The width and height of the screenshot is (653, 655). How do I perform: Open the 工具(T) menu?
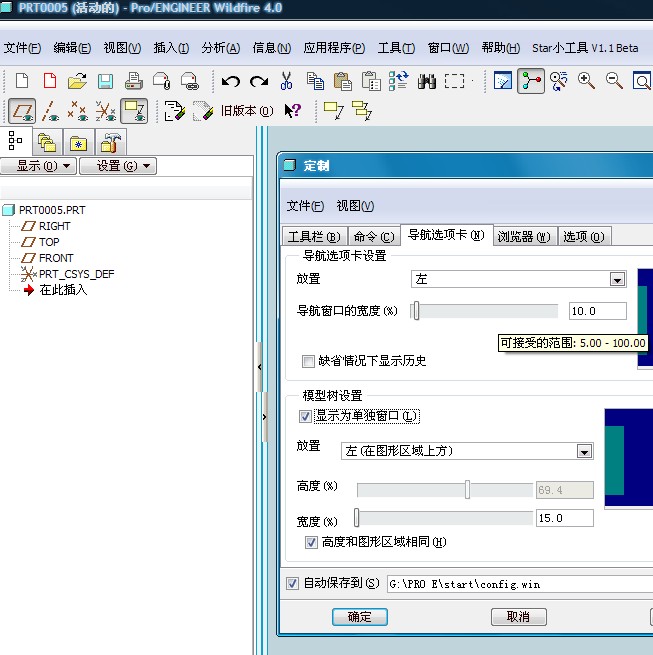pos(396,48)
